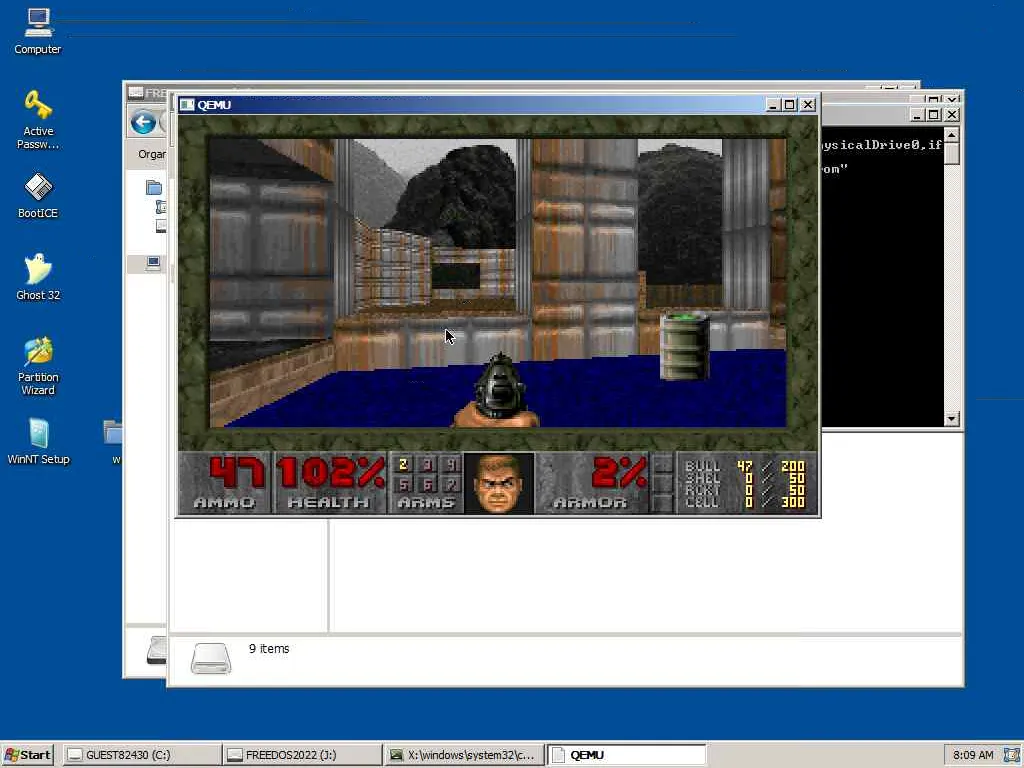Switch to the X:\windows\system32 console taskbar item

(464, 755)
